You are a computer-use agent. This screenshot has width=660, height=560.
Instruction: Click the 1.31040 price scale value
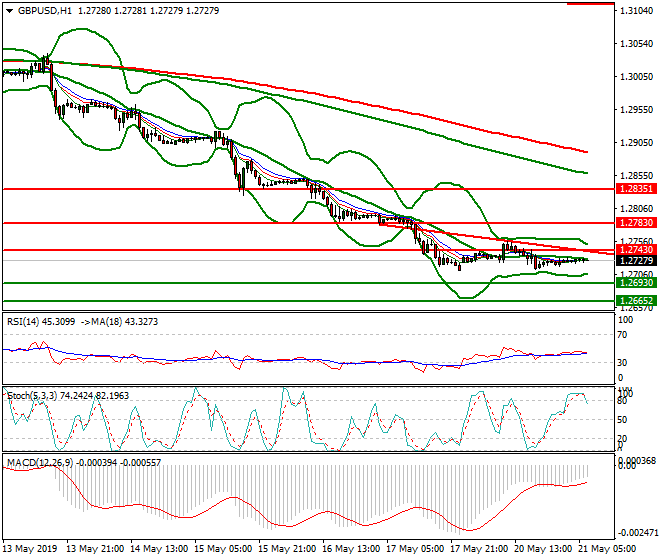(x=637, y=11)
